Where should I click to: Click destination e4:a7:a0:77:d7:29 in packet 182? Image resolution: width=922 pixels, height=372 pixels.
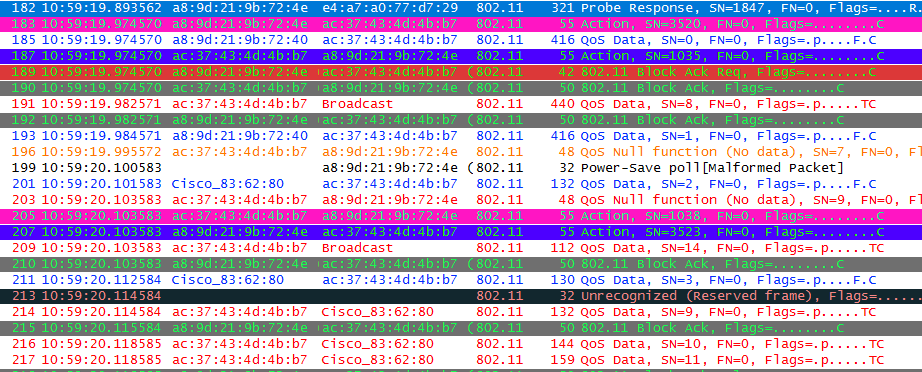[390, 9]
